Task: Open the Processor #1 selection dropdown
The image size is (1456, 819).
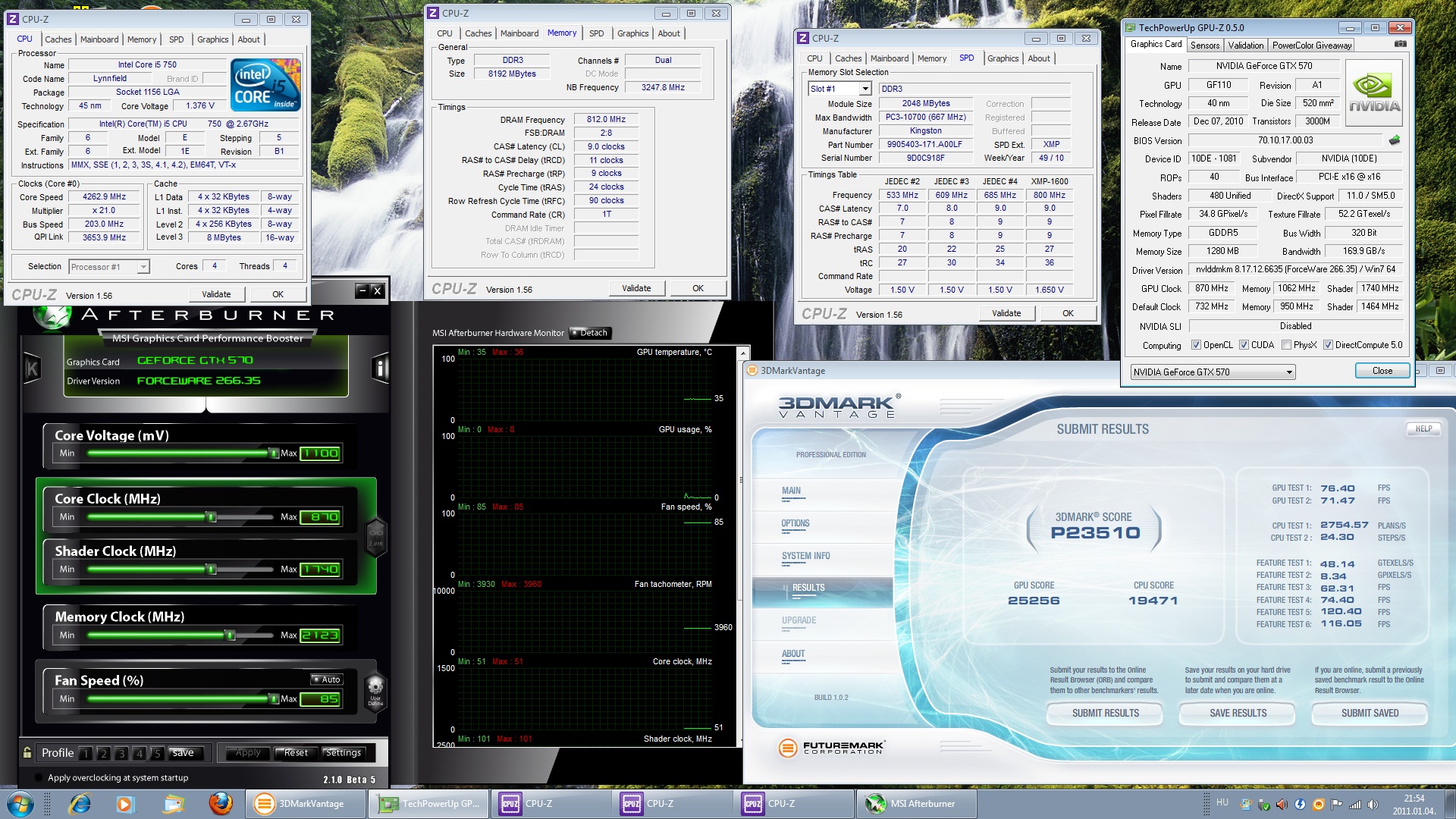Action: click(143, 267)
